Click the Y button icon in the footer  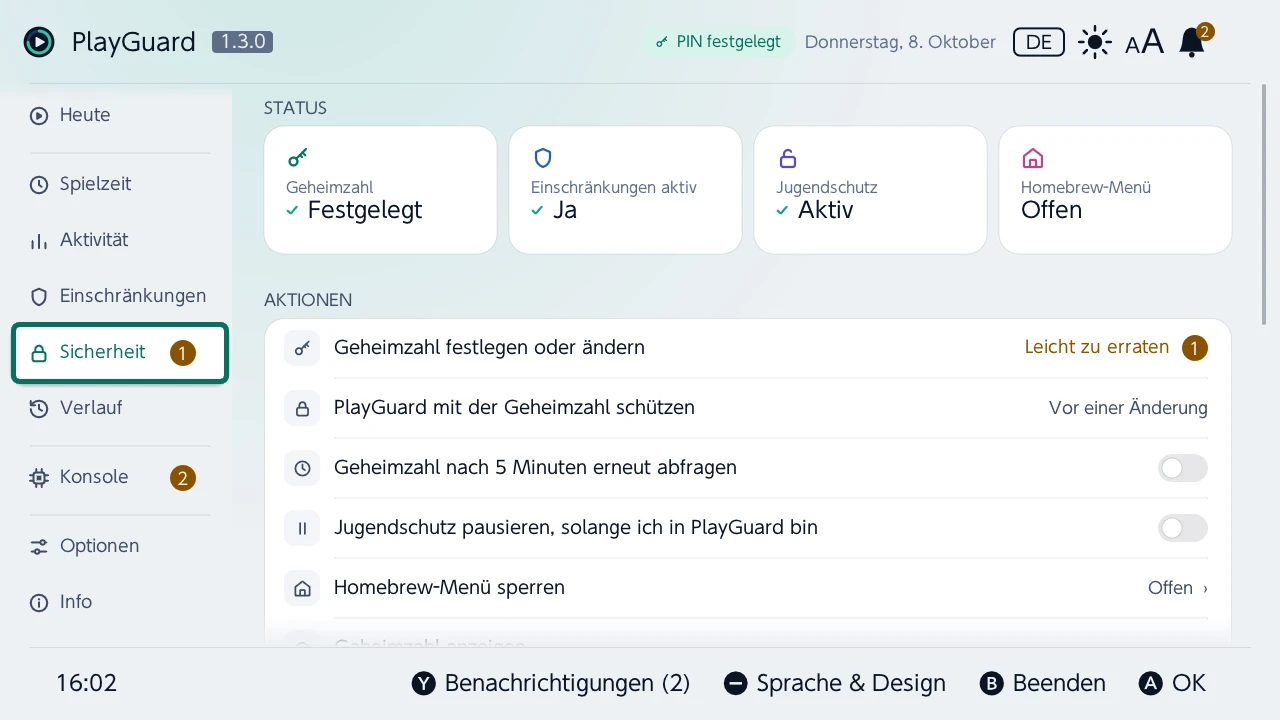424,684
